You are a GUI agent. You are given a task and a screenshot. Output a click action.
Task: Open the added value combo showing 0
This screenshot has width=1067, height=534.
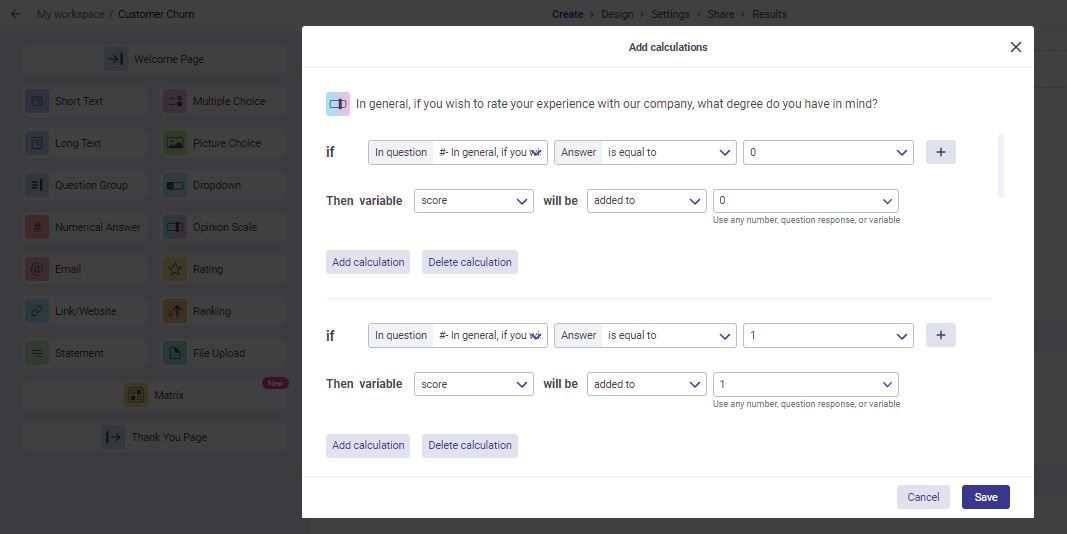click(806, 201)
